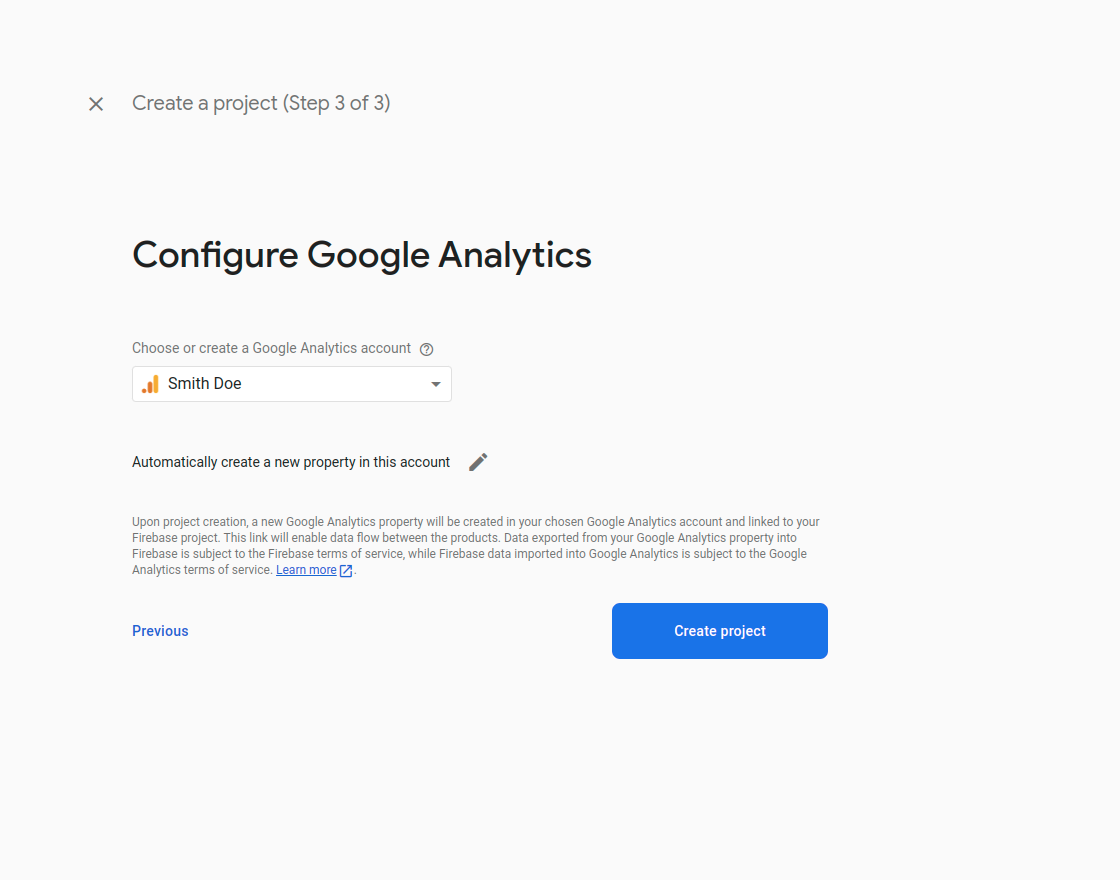Click the external link icon beside Learn more

[346, 570]
